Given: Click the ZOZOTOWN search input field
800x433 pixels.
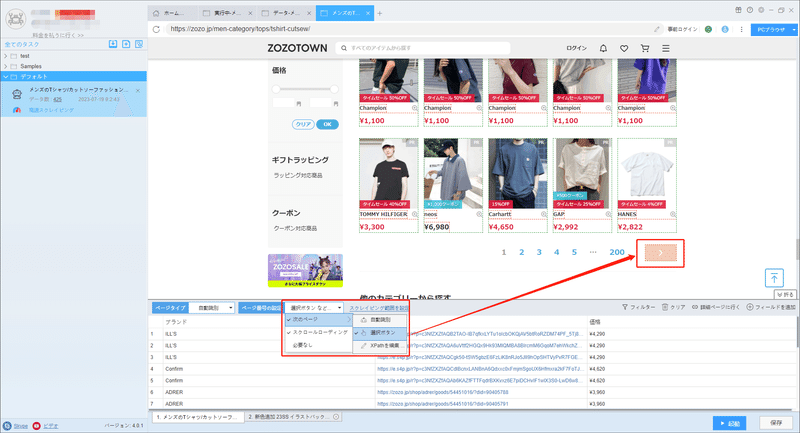Looking at the screenshot, I should point(423,48).
